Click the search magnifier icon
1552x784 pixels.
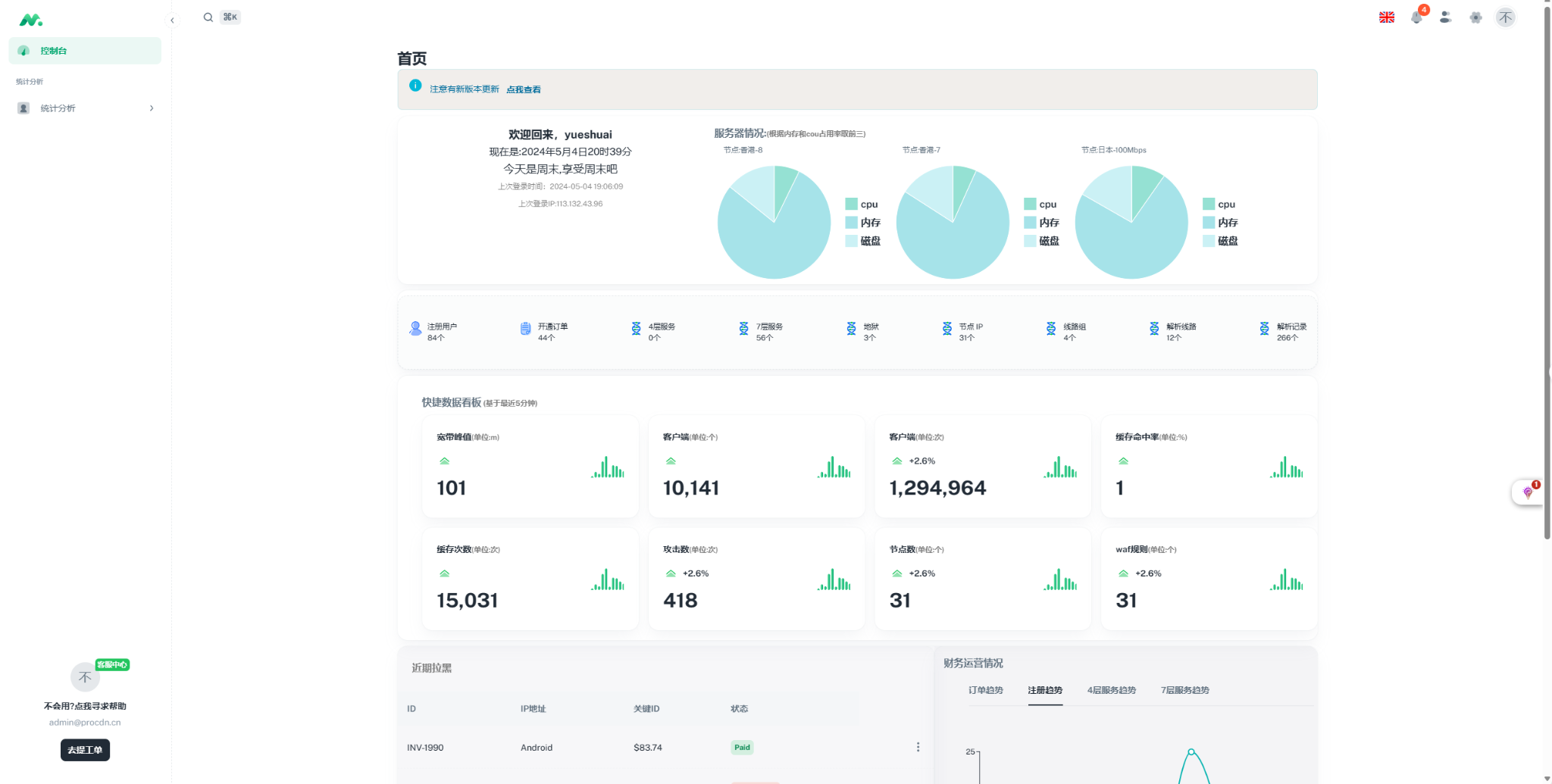click(x=208, y=17)
